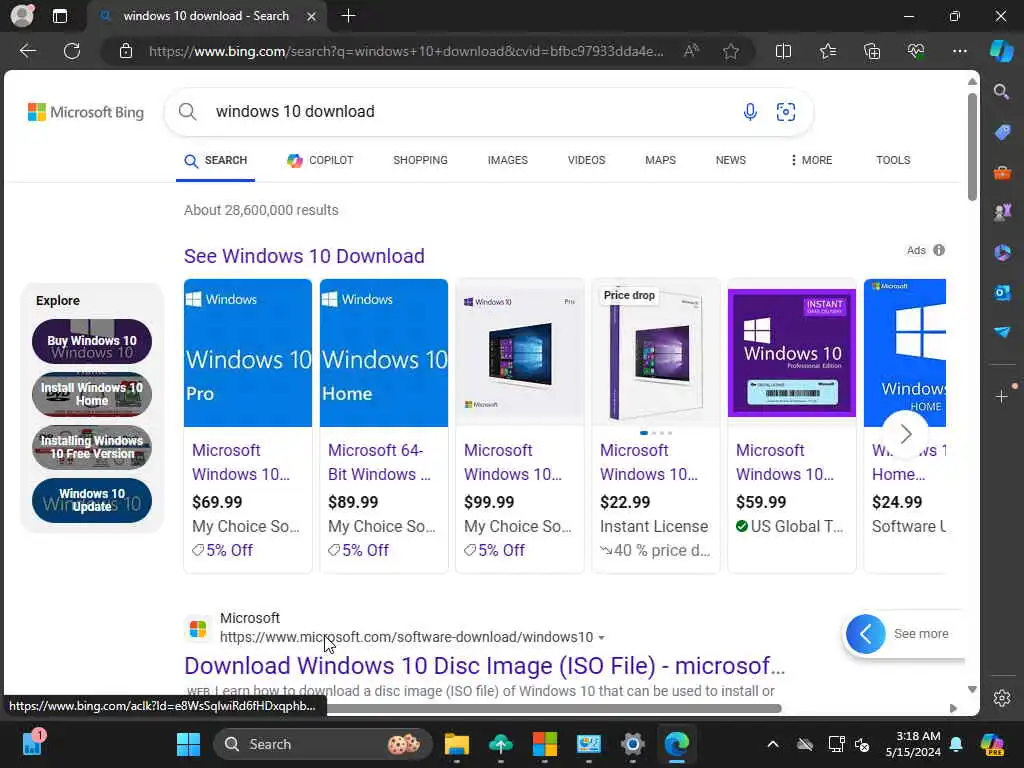Expand the microsoft.com result URL dropdown arrow
Viewport: 1024px width, 768px height.
coord(601,637)
